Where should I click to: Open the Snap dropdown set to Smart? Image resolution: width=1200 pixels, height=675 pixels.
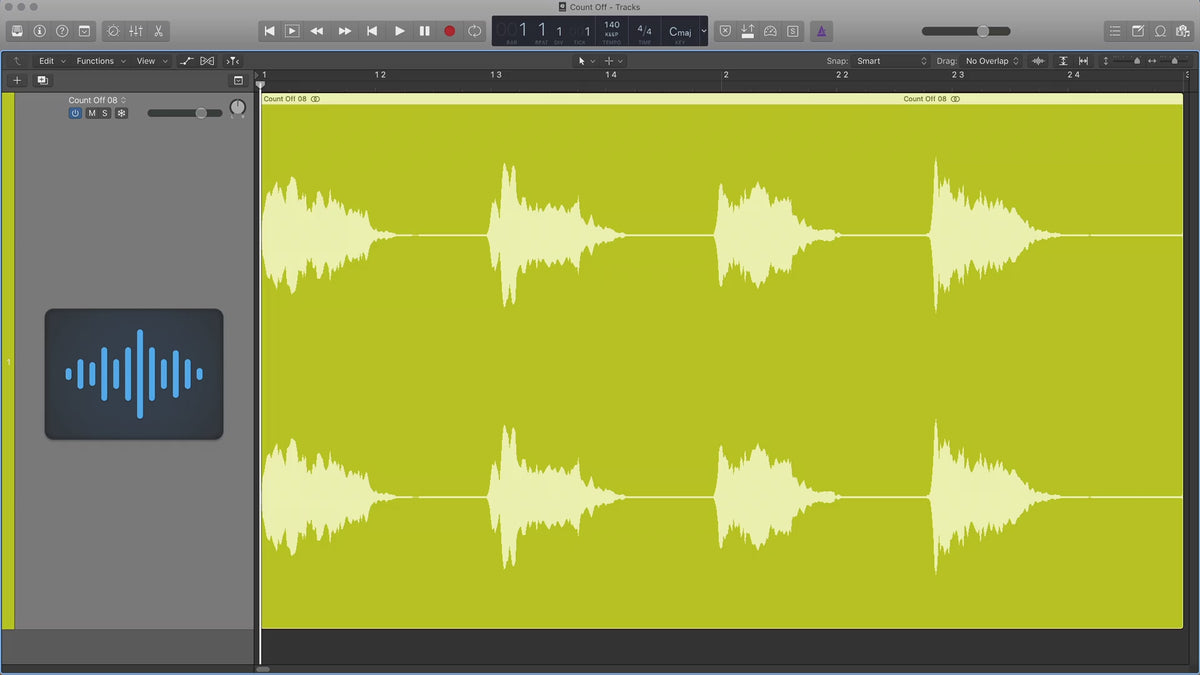(891, 61)
